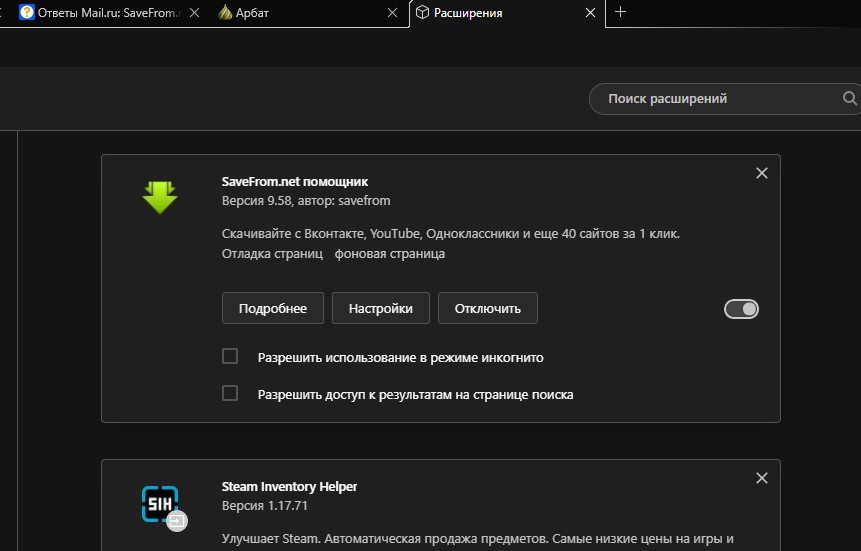
Task: Click the Steam Inventory Helper SIH icon
Action: click(x=160, y=504)
